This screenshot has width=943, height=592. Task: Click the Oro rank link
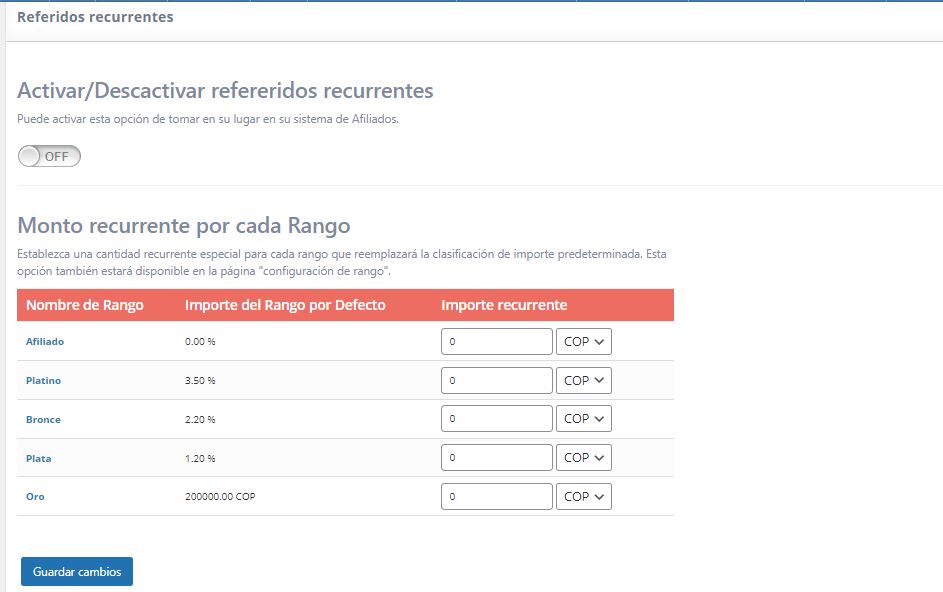(x=35, y=496)
